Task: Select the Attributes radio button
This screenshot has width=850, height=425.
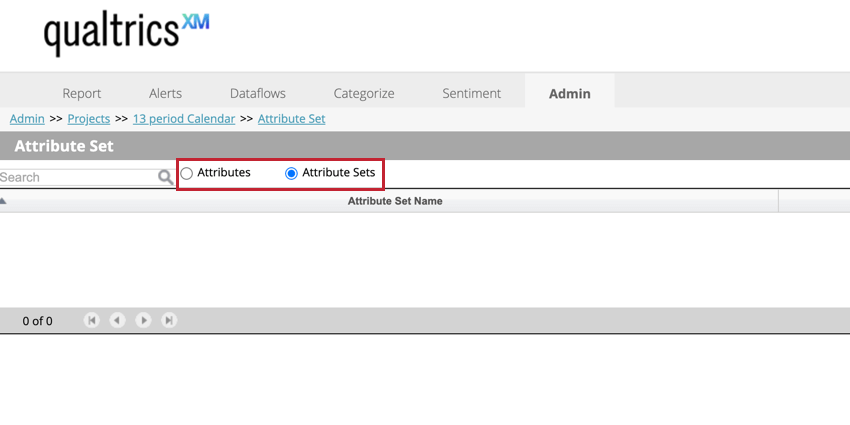Action: click(x=187, y=173)
